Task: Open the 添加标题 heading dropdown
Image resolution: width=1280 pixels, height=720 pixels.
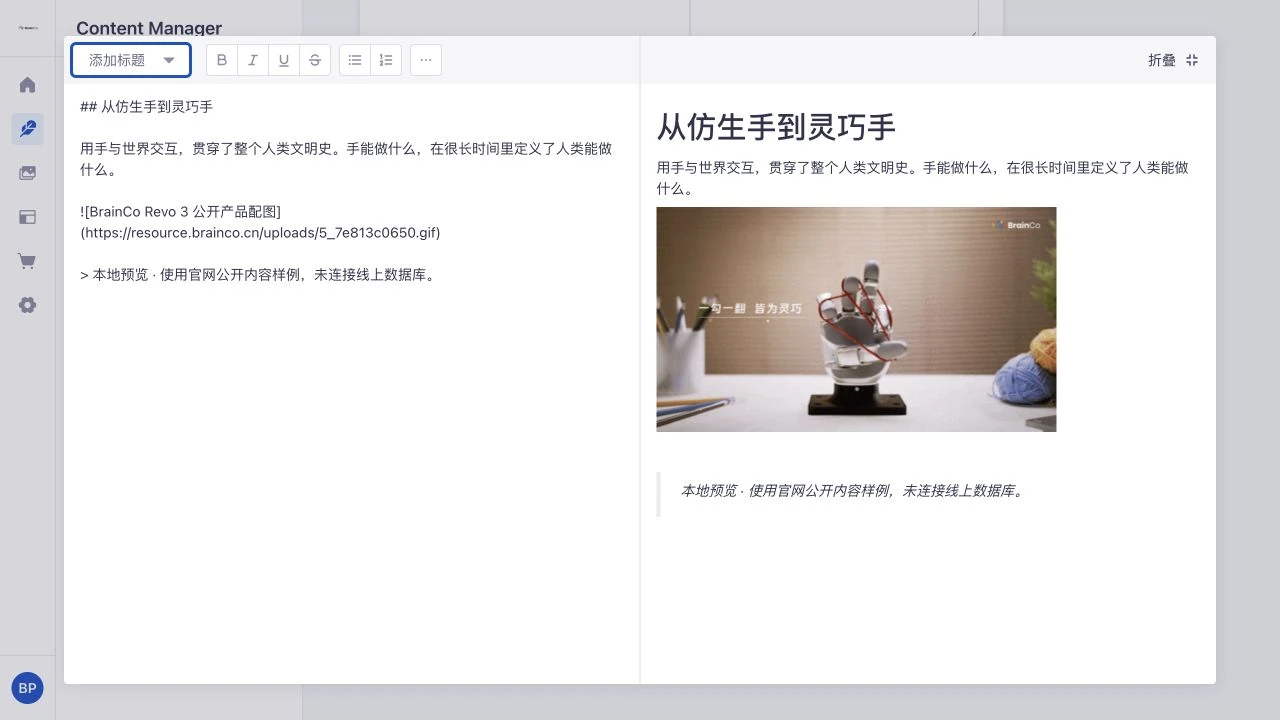Action: coord(131,60)
